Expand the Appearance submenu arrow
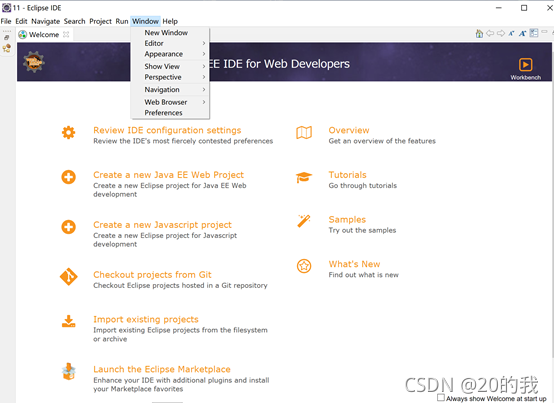554x403 pixels. [204, 54]
